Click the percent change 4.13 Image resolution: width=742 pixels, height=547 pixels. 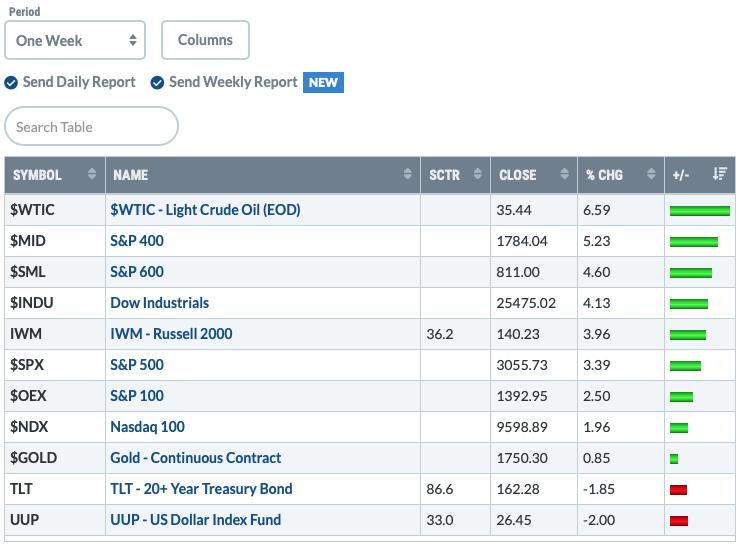coord(596,303)
